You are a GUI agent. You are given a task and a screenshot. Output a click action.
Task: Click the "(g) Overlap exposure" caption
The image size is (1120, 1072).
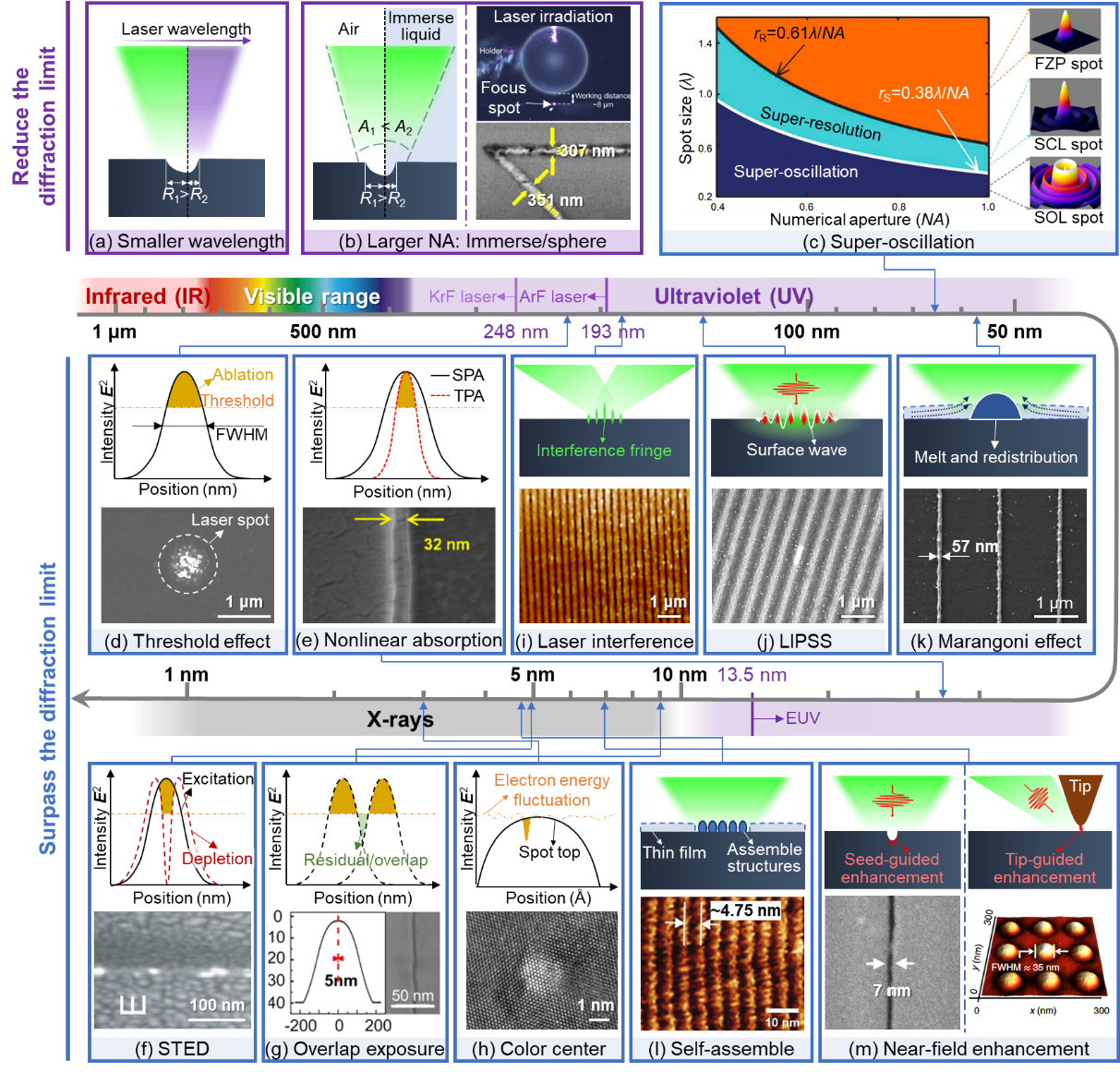click(x=355, y=1049)
